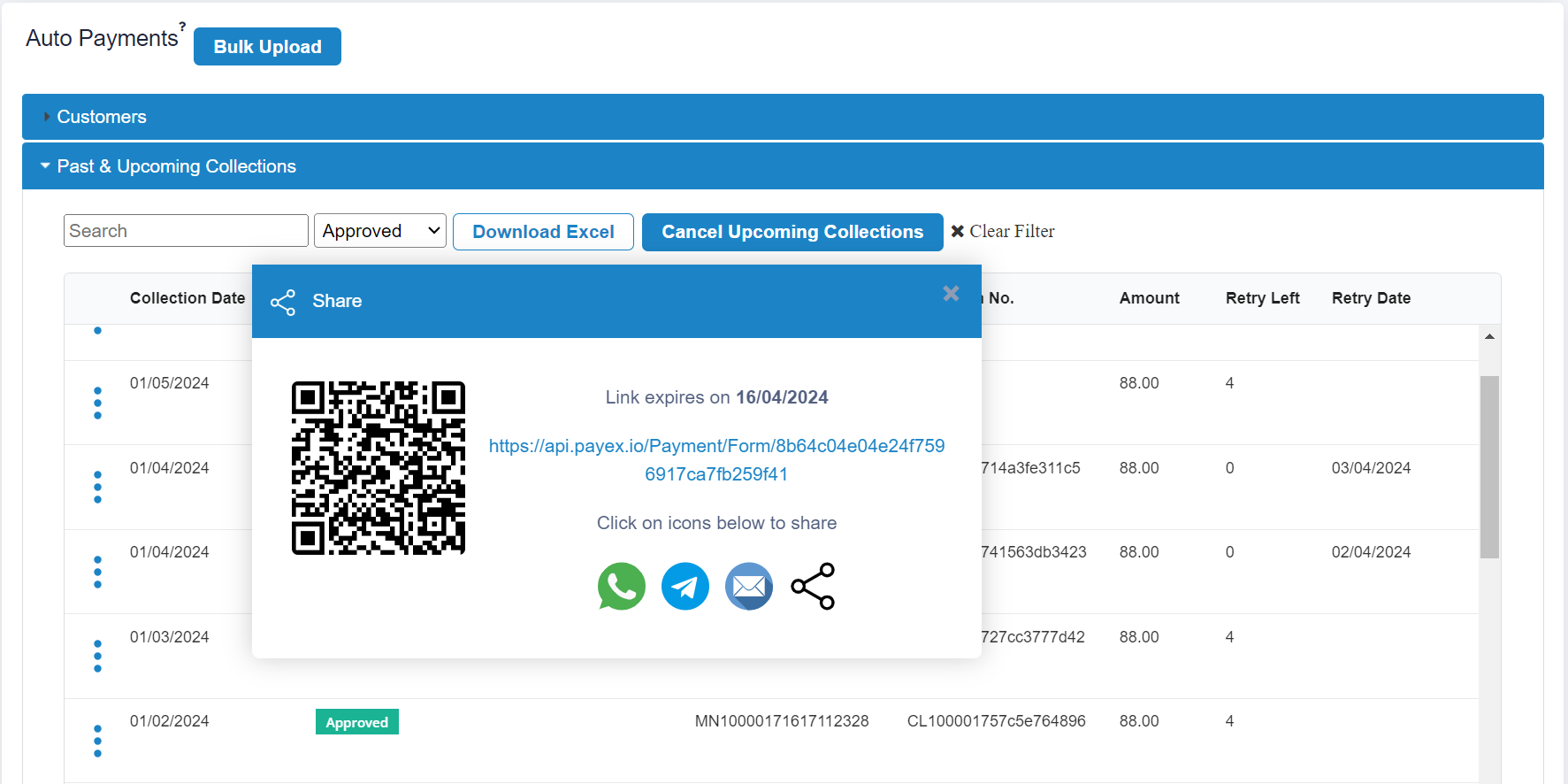Image resolution: width=1568 pixels, height=784 pixels.
Task: Clear the filter with Clear Filter
Action: point(1003,231)
